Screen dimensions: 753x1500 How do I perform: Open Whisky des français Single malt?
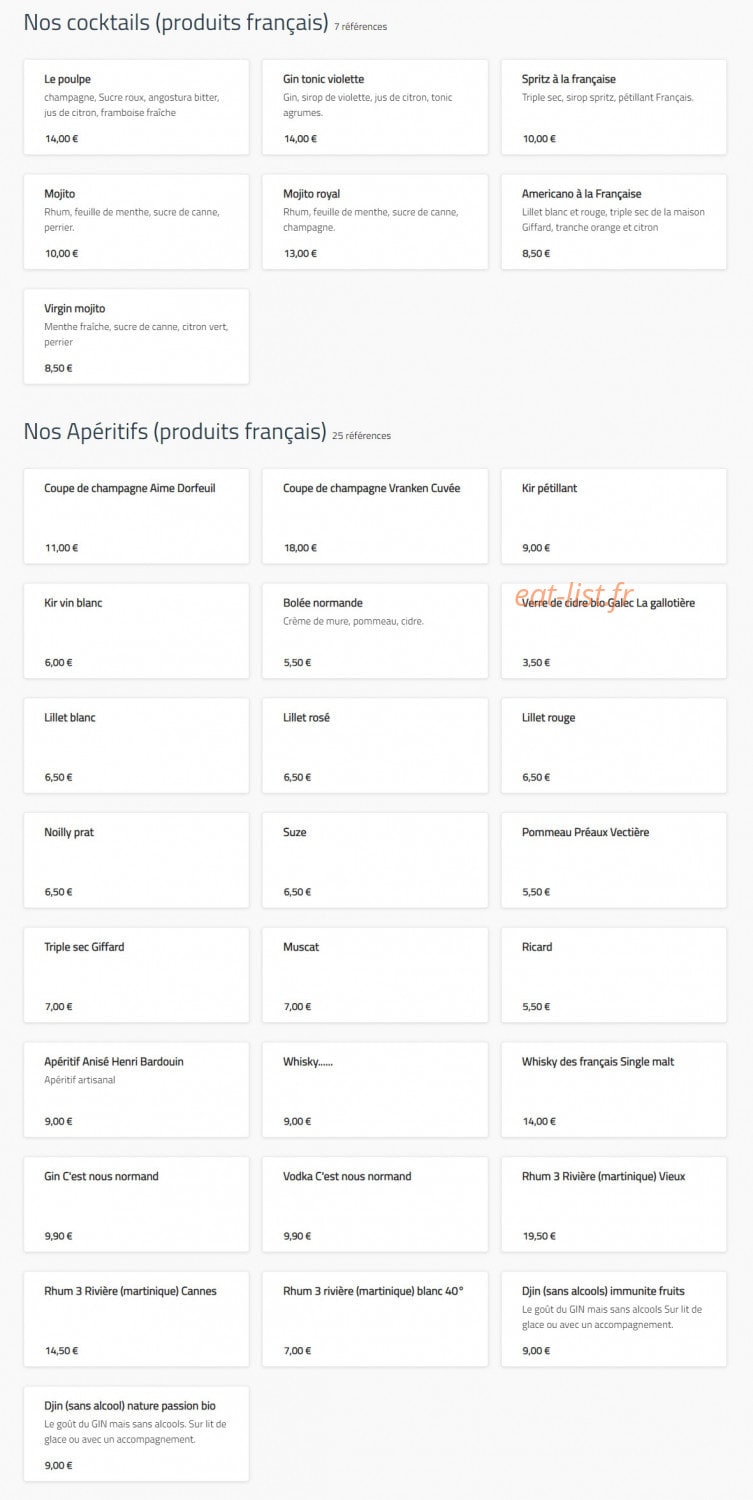pos(614,1090)
